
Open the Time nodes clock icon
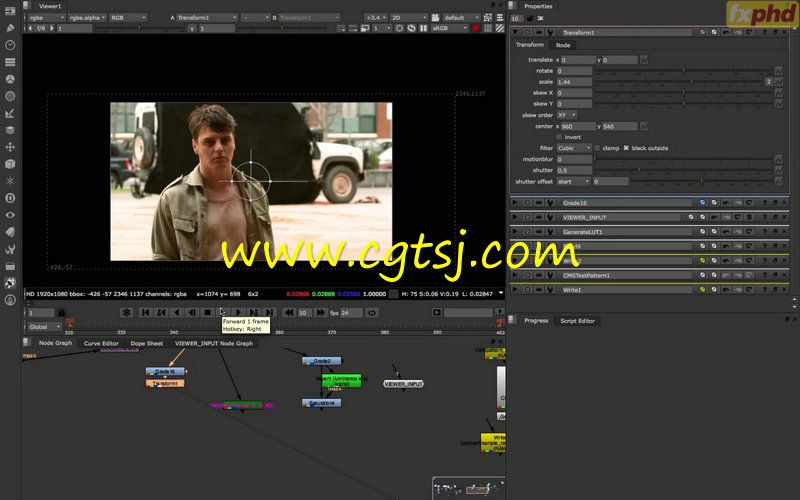10,45
